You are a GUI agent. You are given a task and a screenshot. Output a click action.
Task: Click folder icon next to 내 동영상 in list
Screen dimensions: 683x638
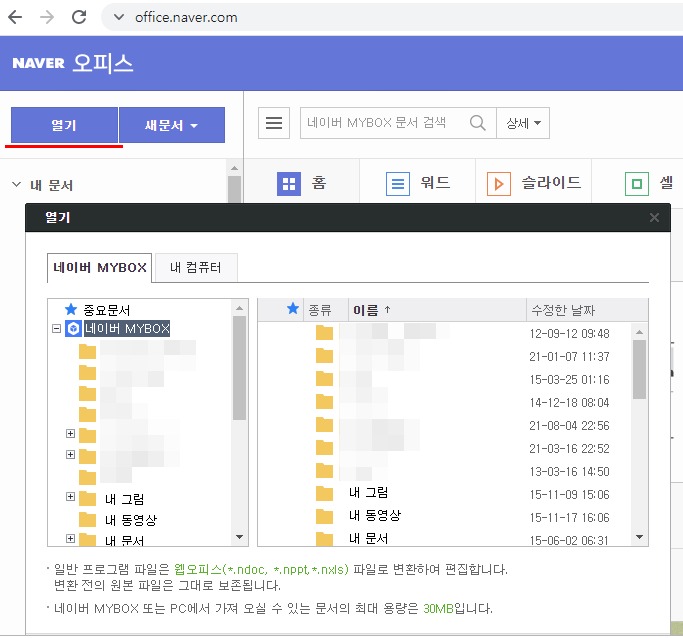pyautogui.click(x=324, y=517)
